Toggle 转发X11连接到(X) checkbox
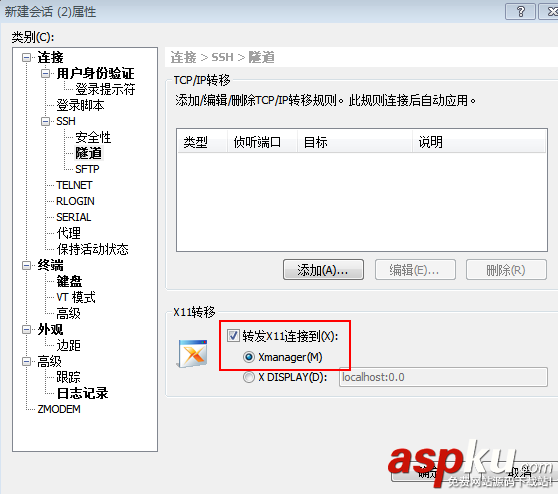Viewport: 558px width, 494px height. [x=233, y=336]
